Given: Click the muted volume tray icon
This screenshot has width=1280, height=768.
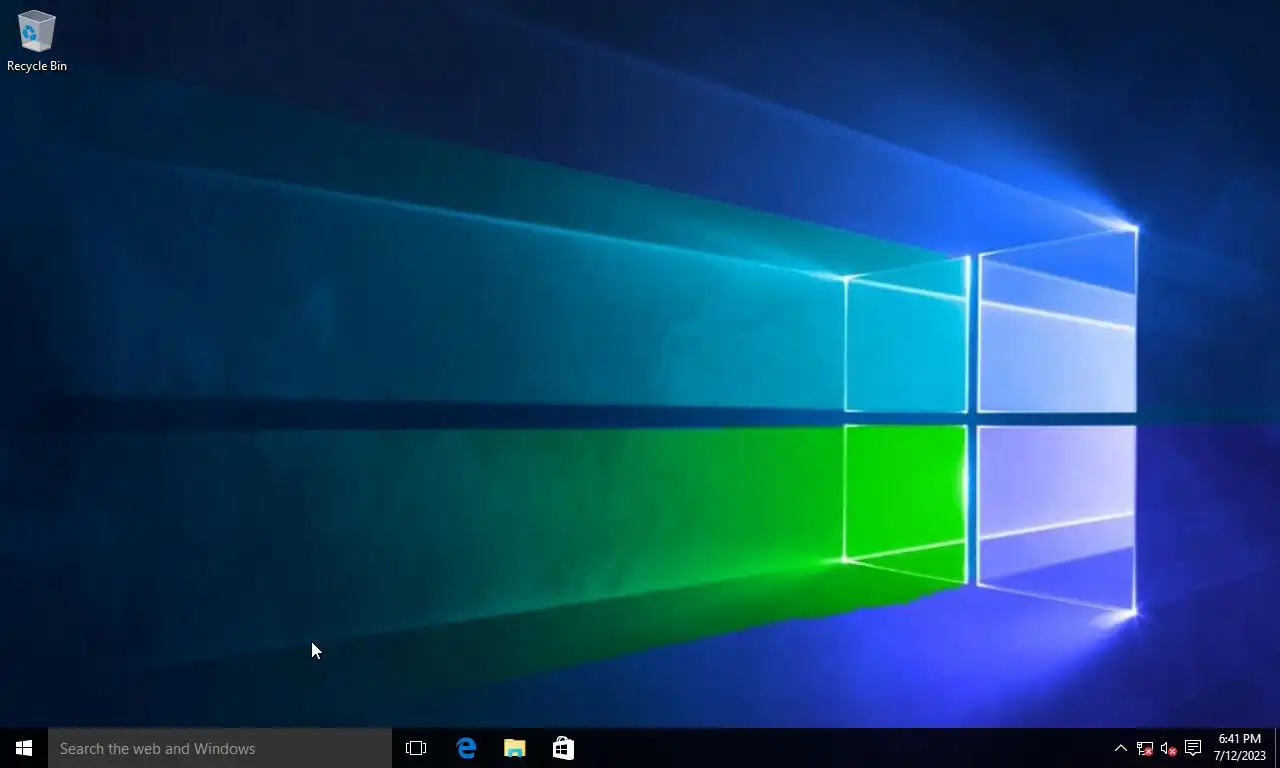Looking at the screenshot, I should [1168, 748].
